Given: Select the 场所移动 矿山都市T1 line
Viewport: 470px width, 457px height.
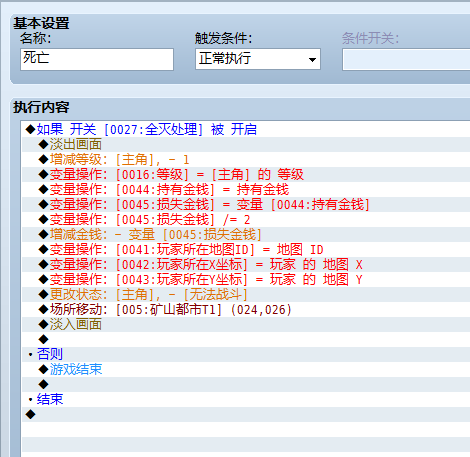Looking at the screenshot, I should click(246, 309).
